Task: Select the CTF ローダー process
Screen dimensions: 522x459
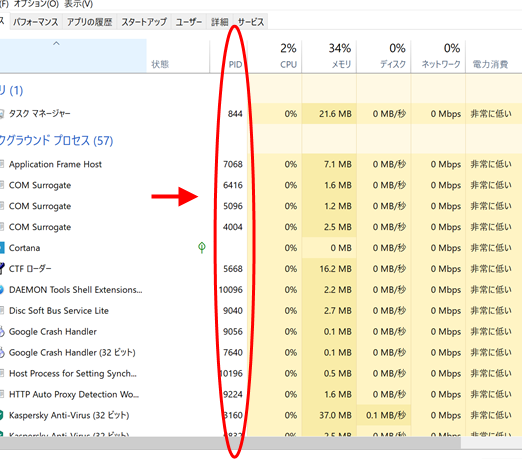Action: pos(261,269)
